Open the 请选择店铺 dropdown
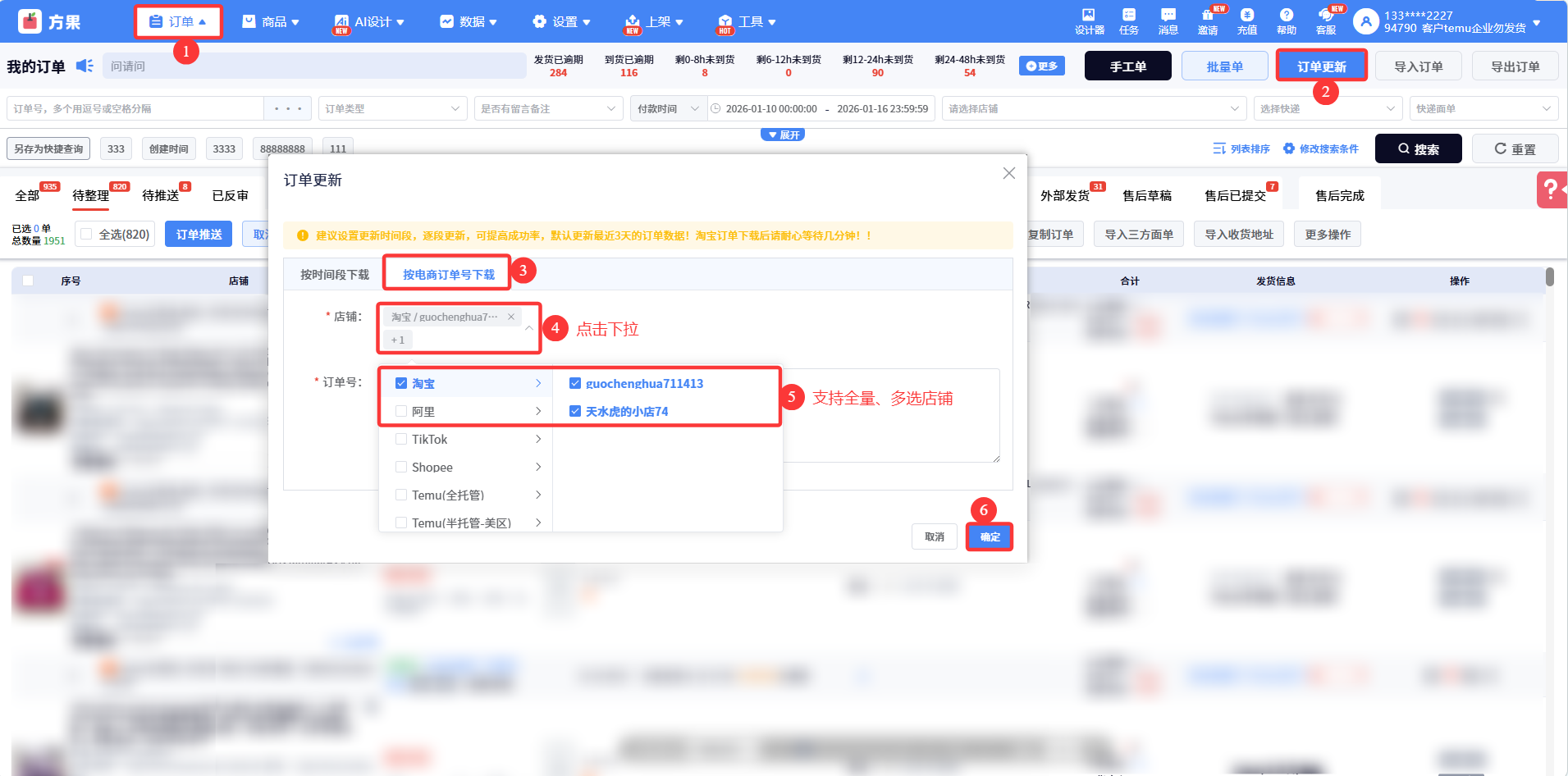 1095,108
